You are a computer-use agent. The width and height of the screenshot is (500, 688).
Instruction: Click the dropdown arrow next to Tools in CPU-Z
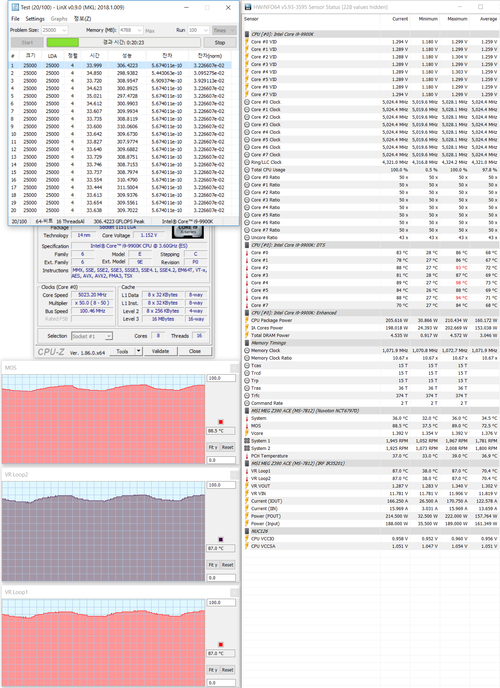coord(139,351)
